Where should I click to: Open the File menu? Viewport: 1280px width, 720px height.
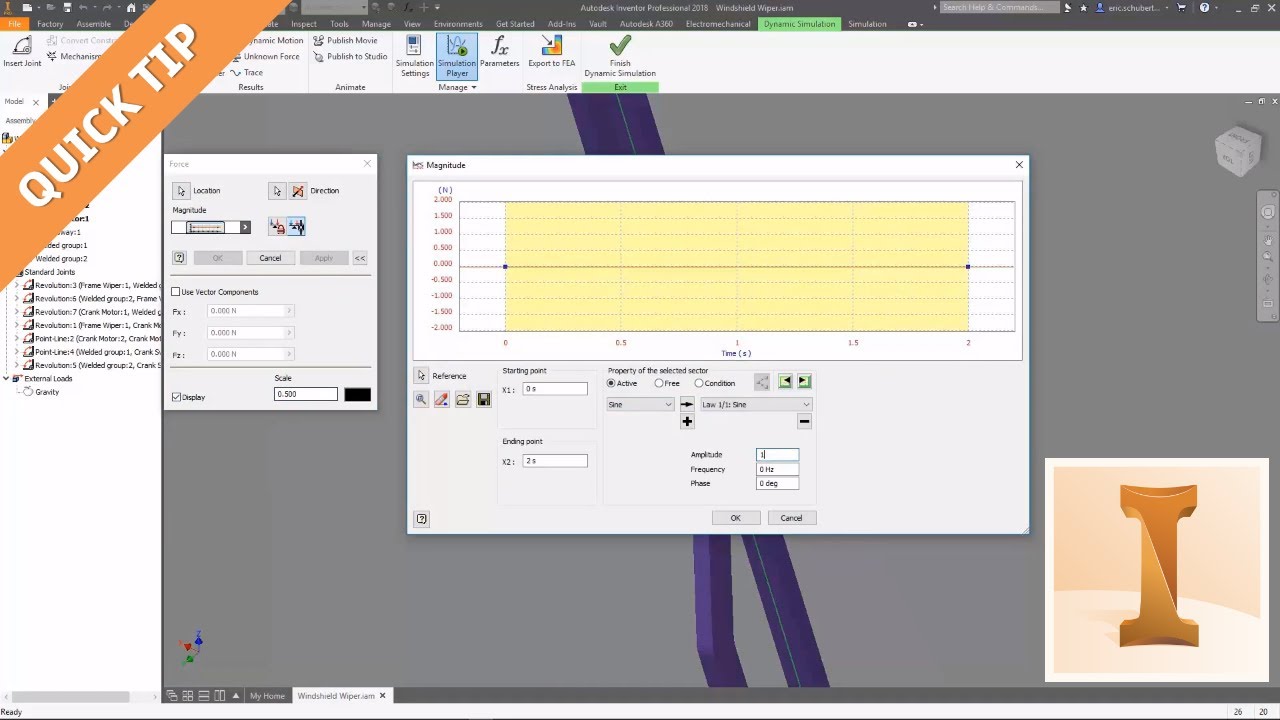coord(14,24)
